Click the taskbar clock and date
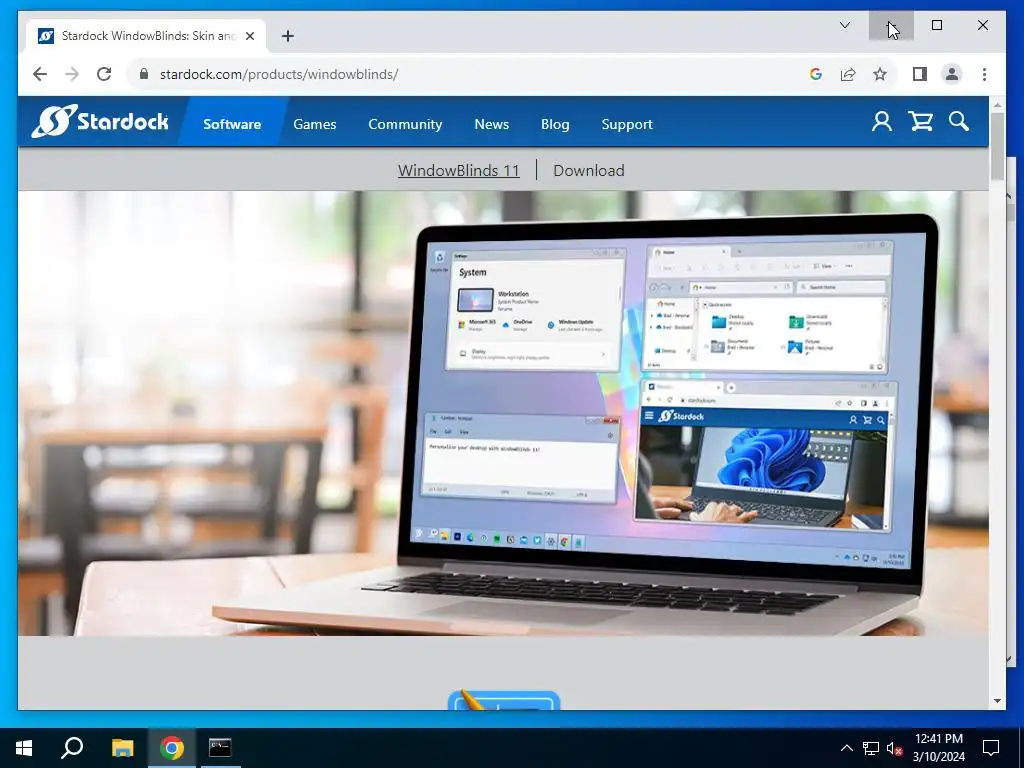This screenshot has height=768, width=1024. pyautogui.click(x=939, y=748)
